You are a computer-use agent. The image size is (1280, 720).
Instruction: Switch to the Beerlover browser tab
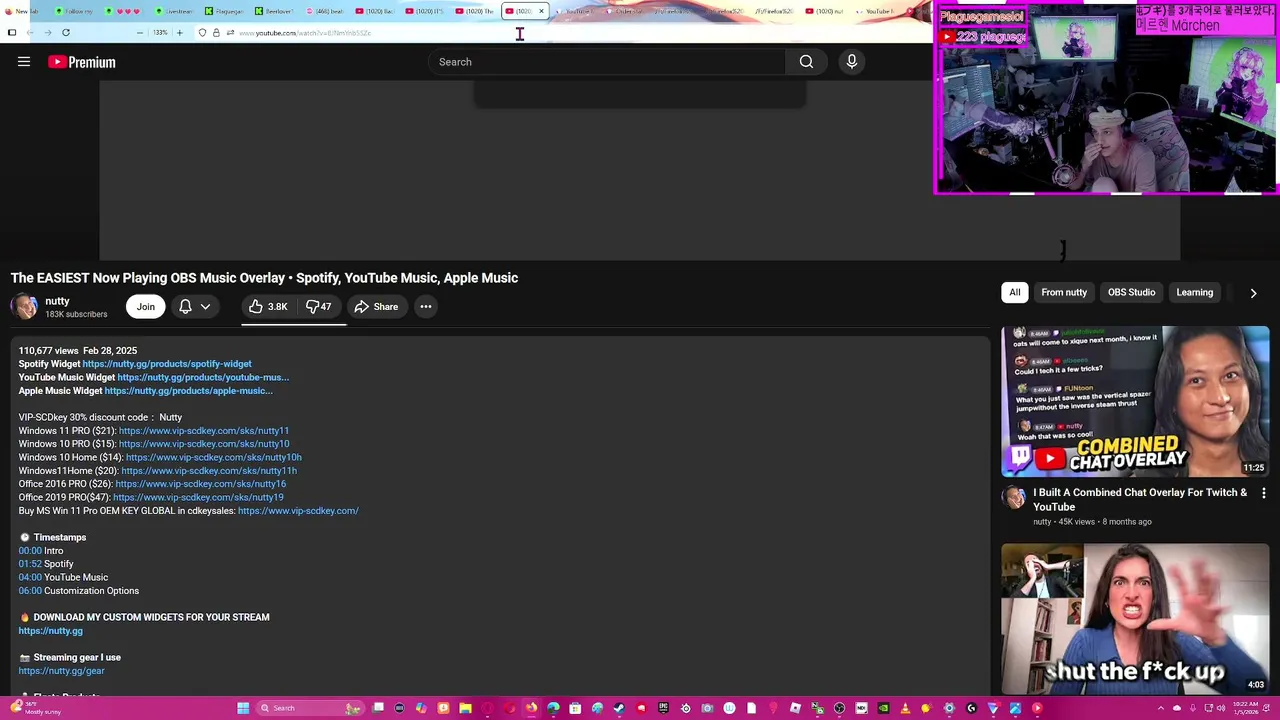[274, 11]
